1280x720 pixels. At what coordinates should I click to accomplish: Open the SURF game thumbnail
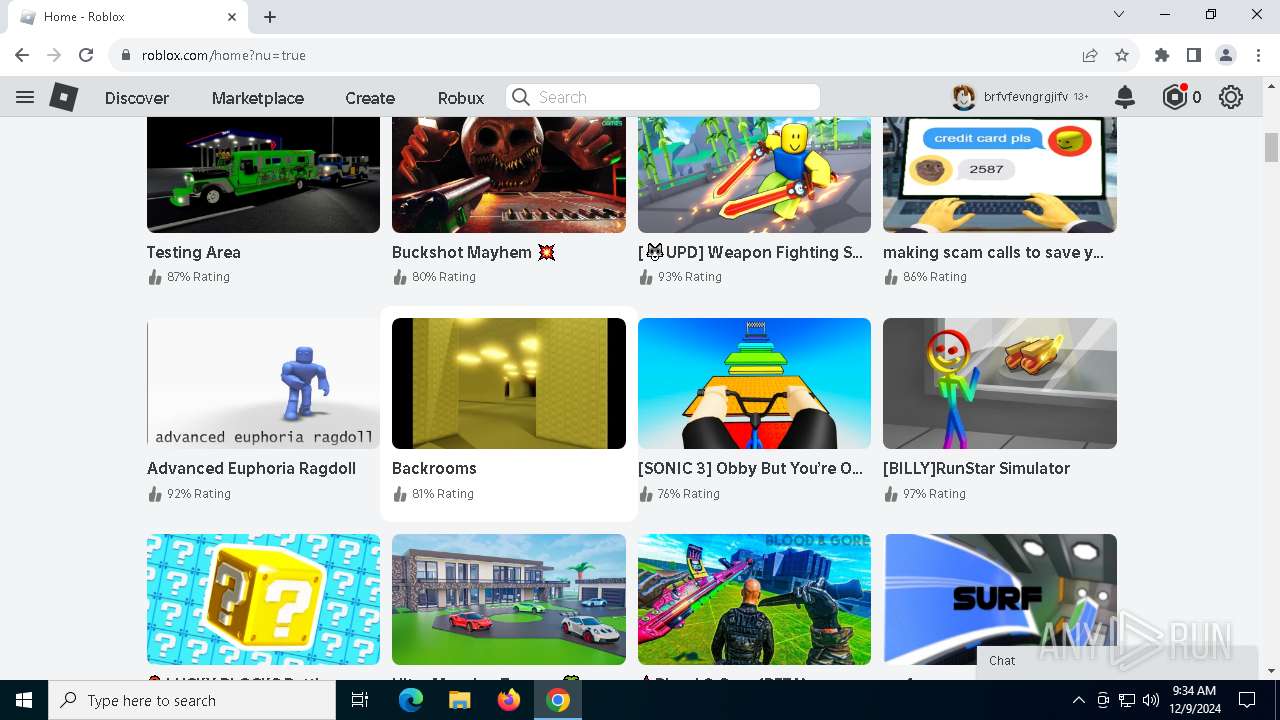(1000, 599)
